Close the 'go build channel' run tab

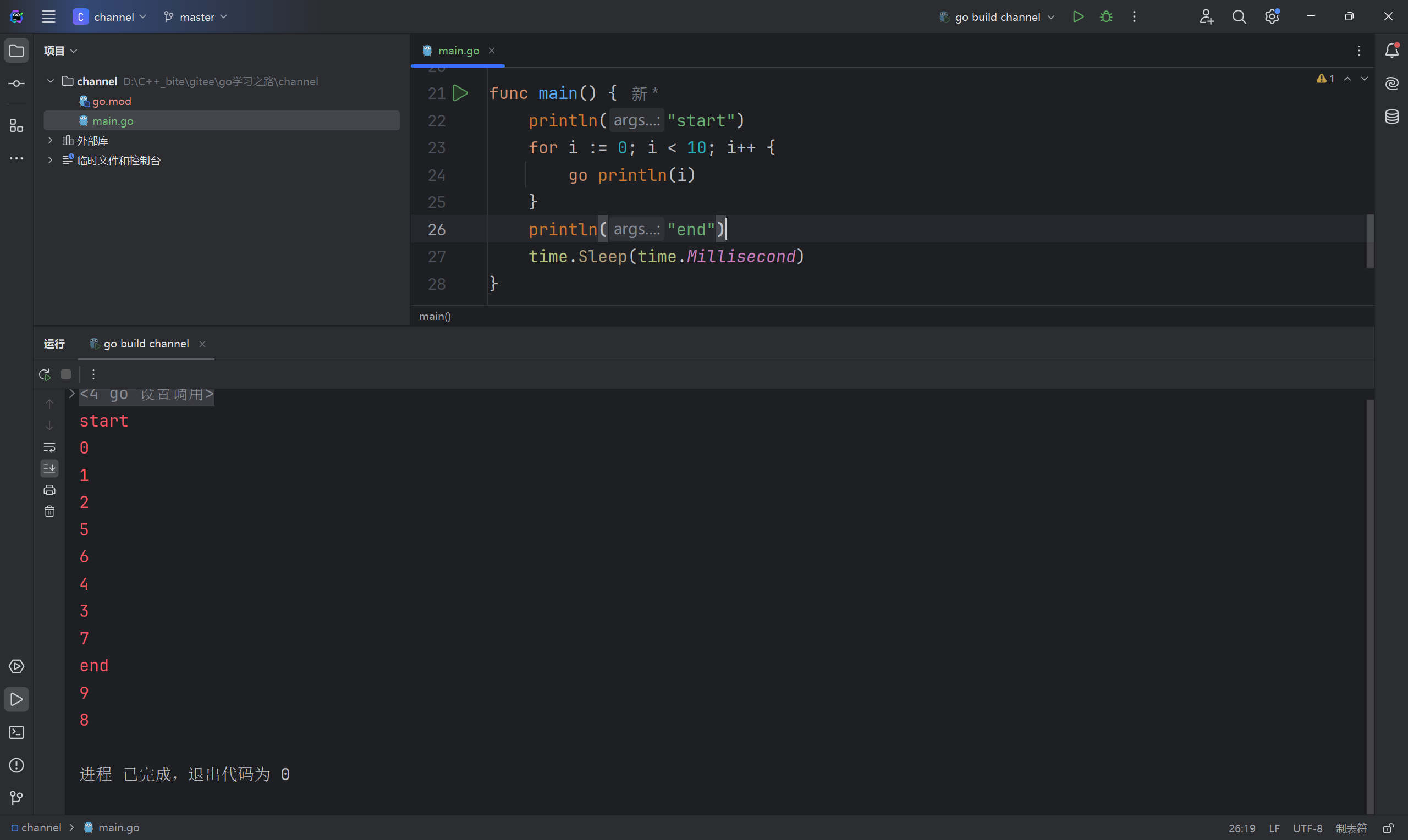[202, 344]
